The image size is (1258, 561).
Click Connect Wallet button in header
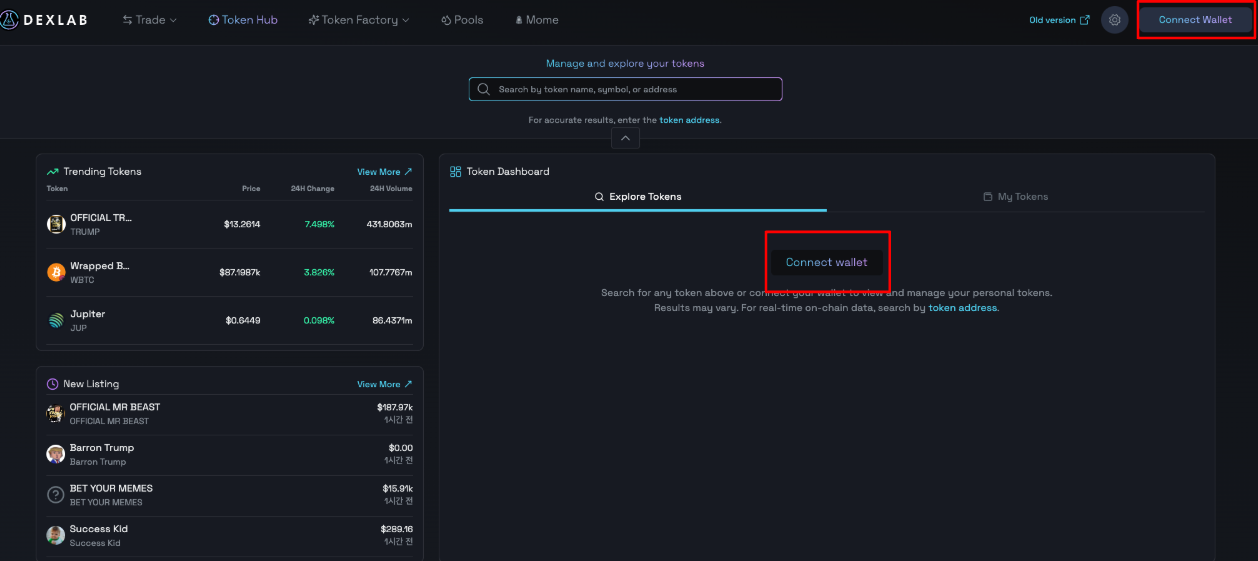pyautogui.click(x=1194, y=20)
